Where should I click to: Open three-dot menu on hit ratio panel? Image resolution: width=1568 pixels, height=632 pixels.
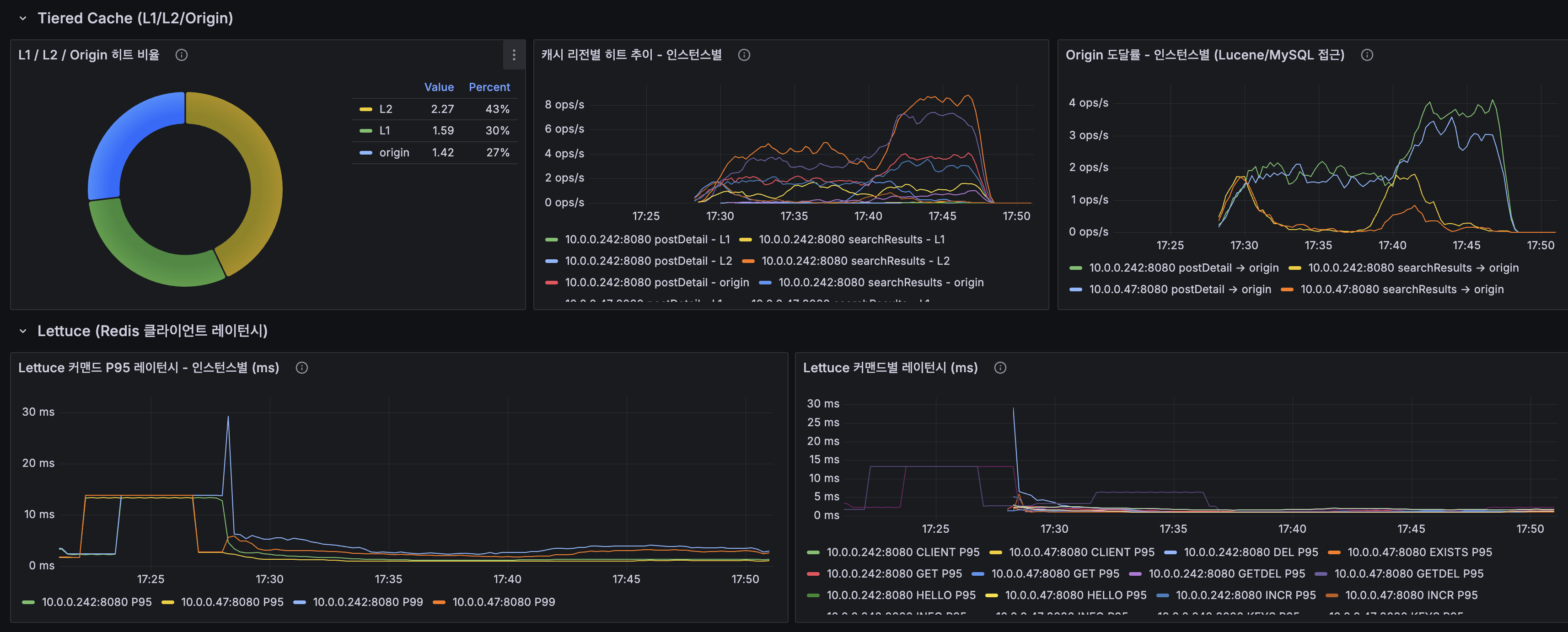tap(514, 55)
